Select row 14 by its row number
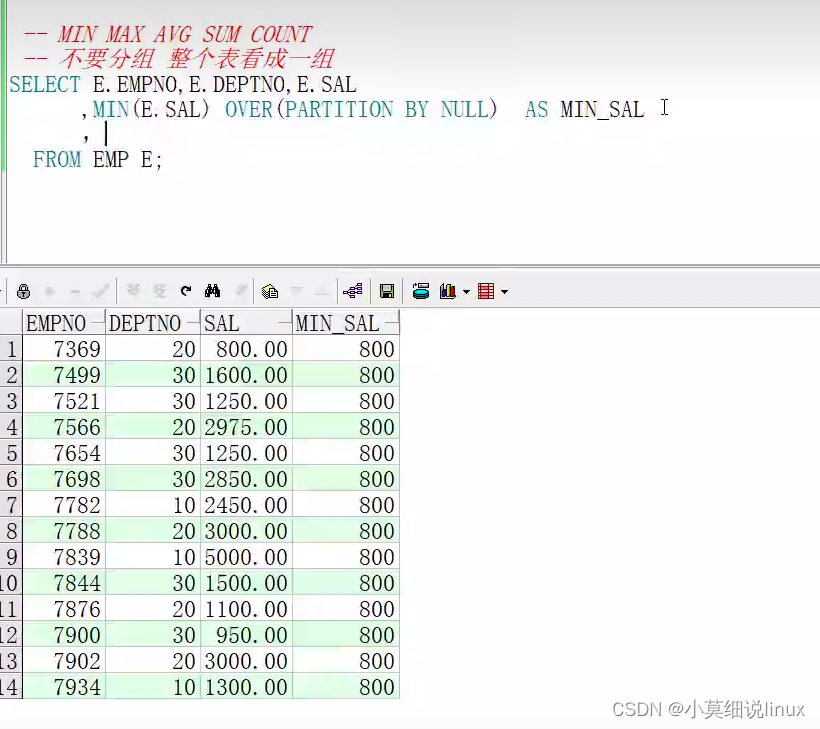Image resolution: width=820 pixels, height=729 pixels. [11, 687]
